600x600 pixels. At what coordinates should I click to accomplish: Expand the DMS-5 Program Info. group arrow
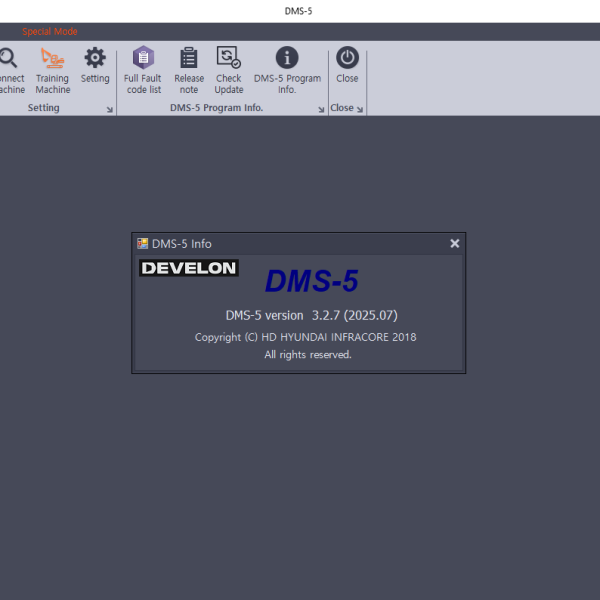coord(321,110)
